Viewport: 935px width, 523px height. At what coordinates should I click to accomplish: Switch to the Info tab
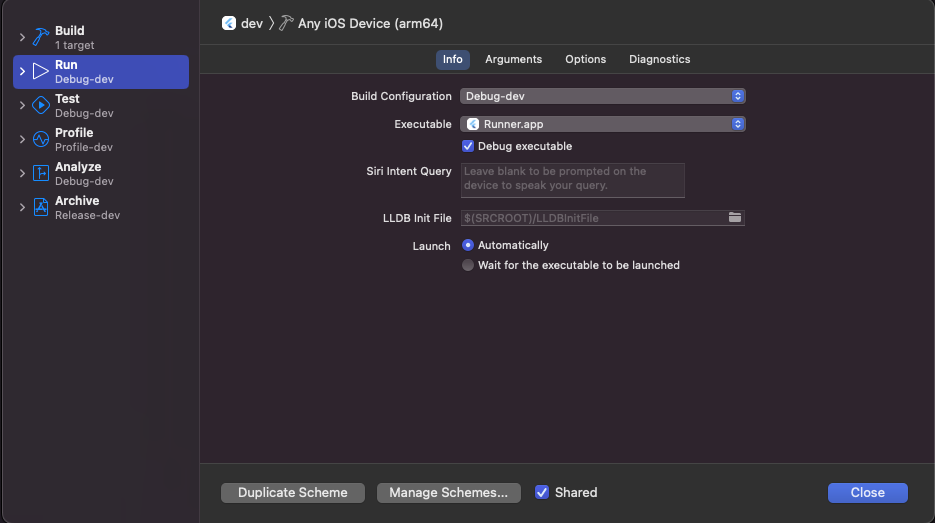pos(453,59)
